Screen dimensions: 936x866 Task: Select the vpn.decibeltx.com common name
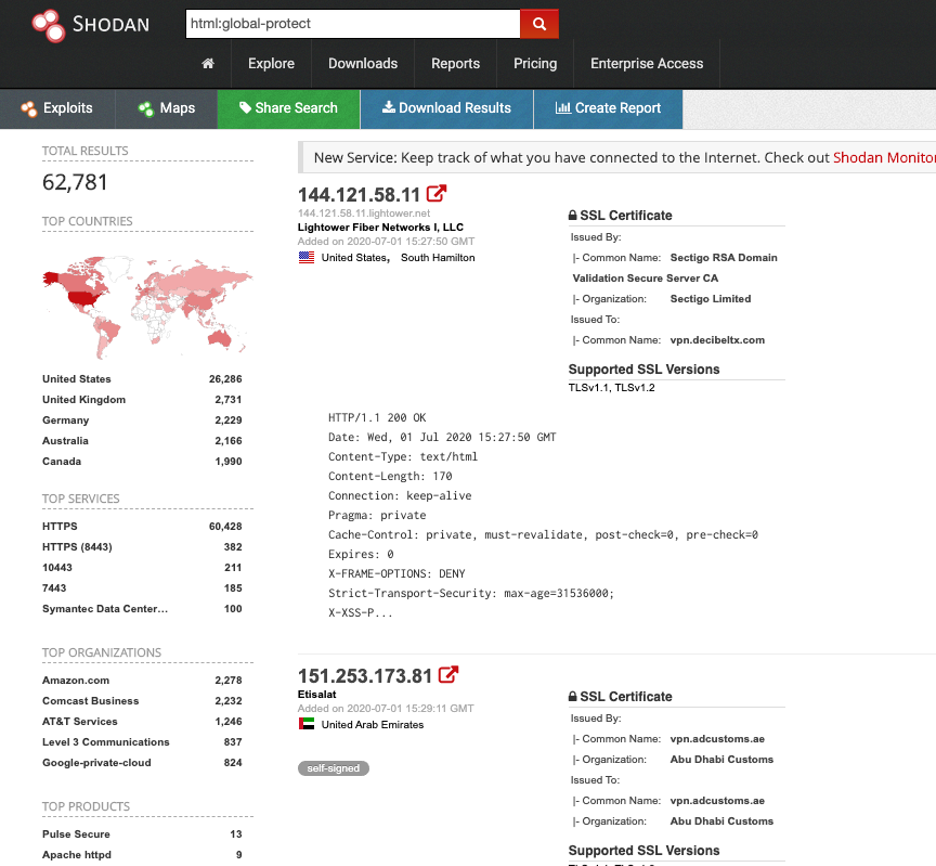pyautogui.click(x=717, y=340)
